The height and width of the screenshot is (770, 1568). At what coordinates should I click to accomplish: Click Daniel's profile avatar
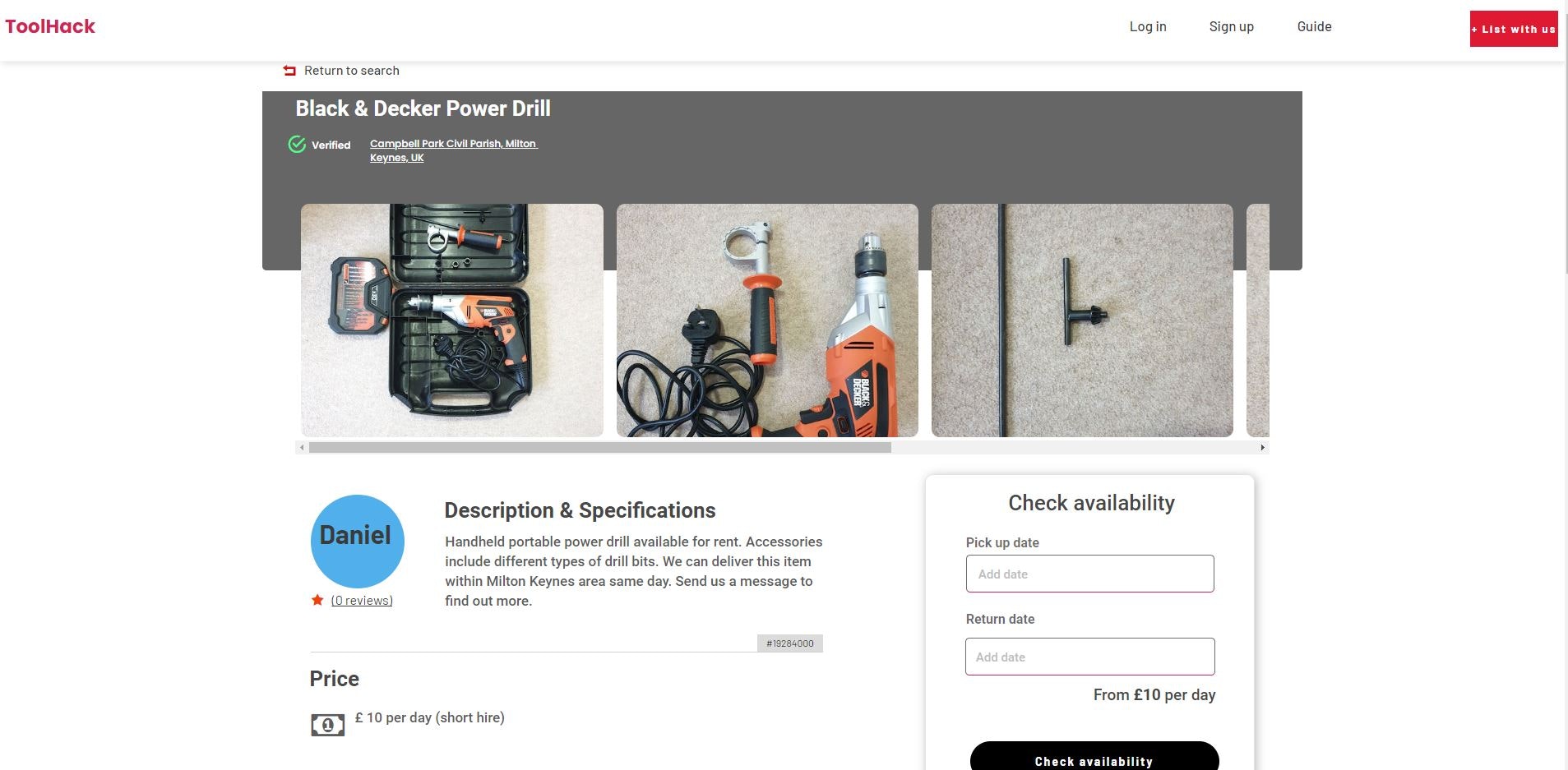(358, 542)
